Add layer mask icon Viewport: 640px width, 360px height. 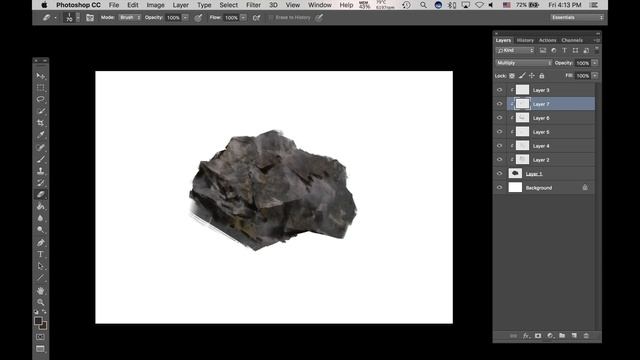[x=538, y=336]
